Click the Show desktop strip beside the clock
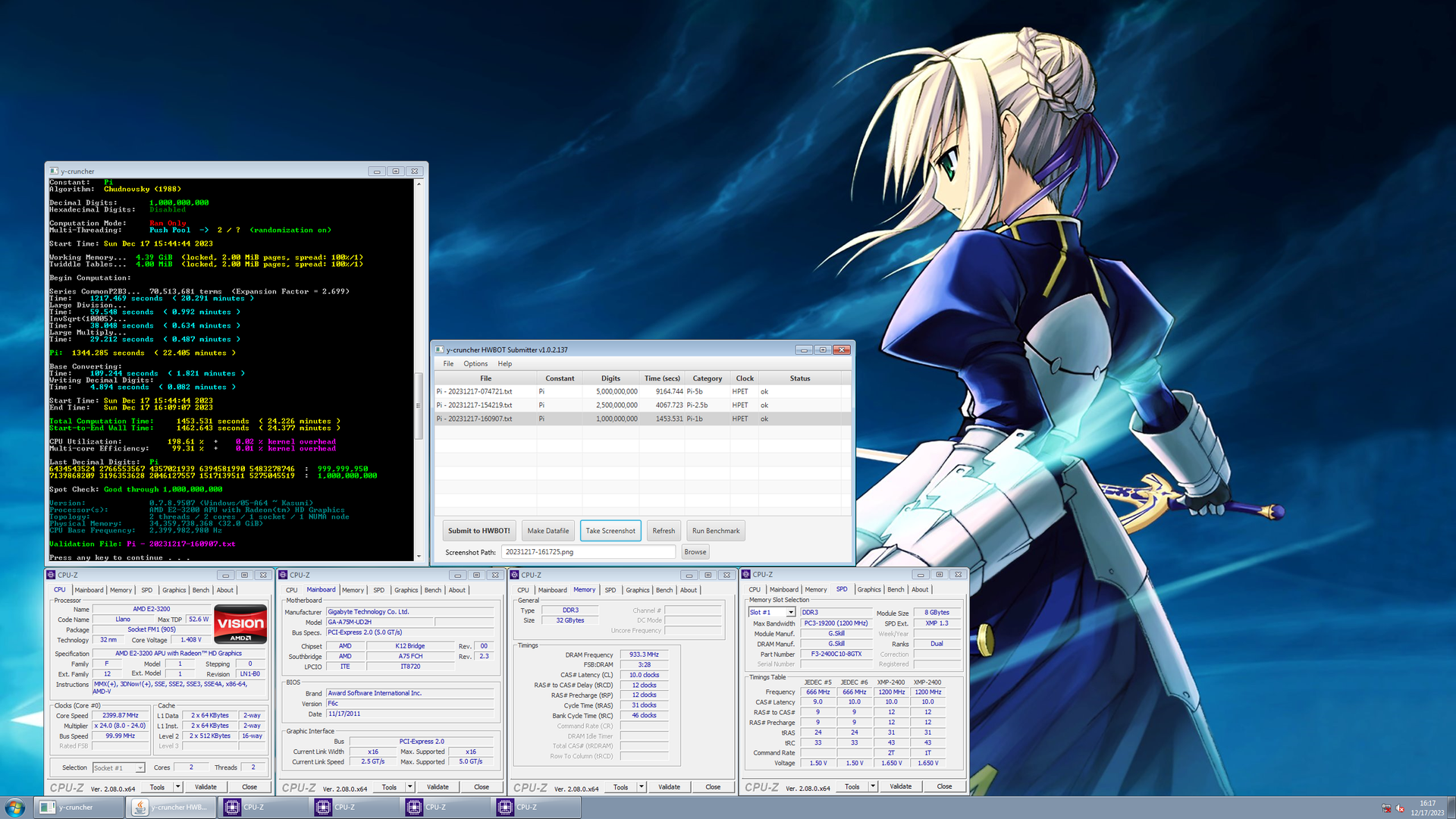 pyautogui.click(x=1451, y=808)
